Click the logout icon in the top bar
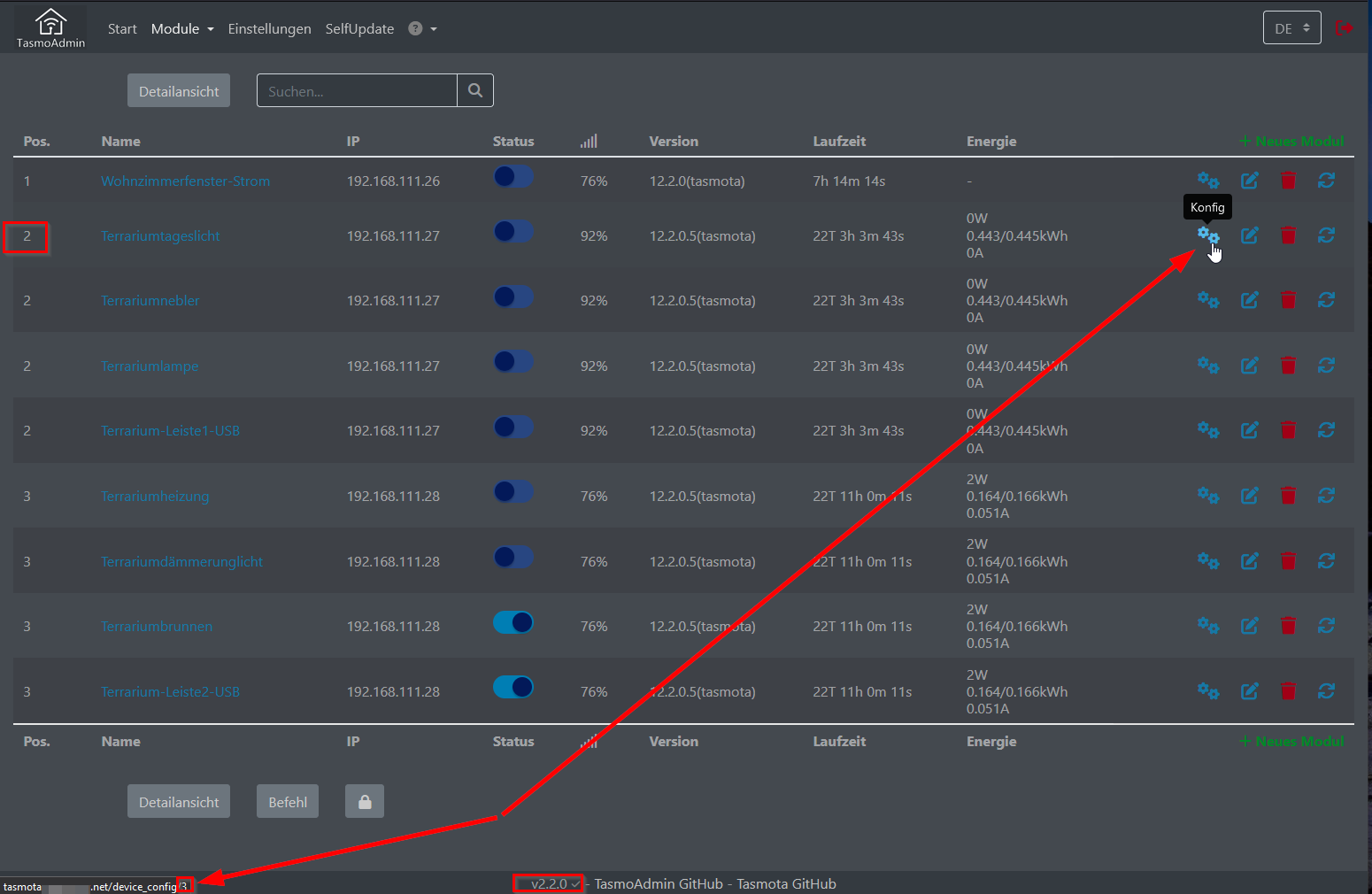 (1345, 27)
